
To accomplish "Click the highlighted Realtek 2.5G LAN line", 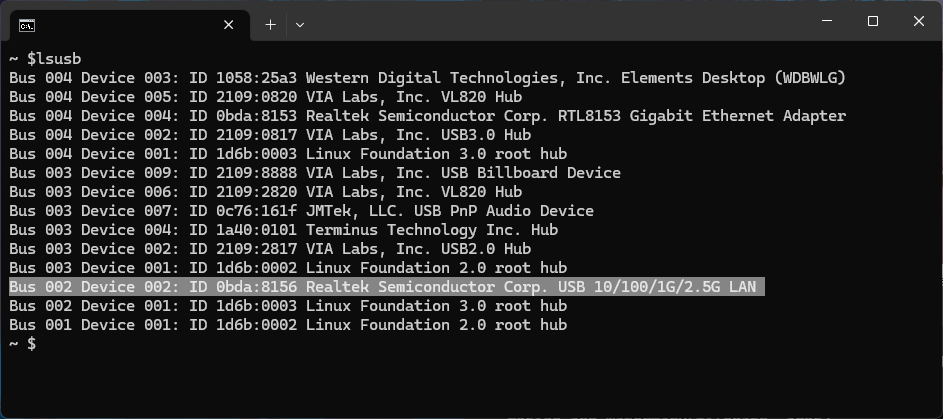I will pos(387,287).
